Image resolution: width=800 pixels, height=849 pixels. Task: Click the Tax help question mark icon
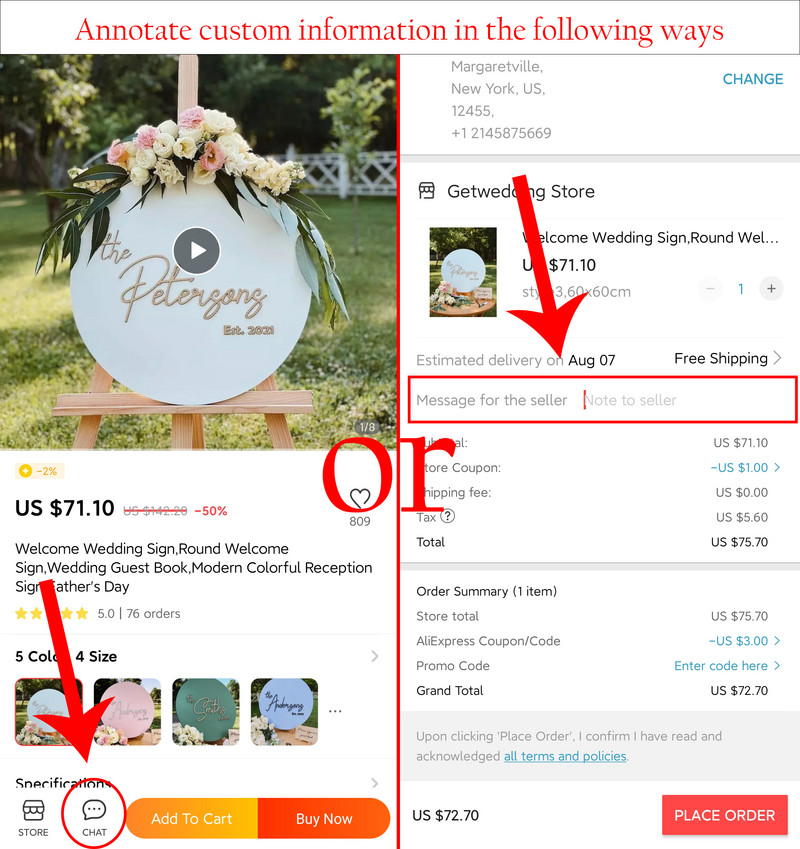[448, 517]
